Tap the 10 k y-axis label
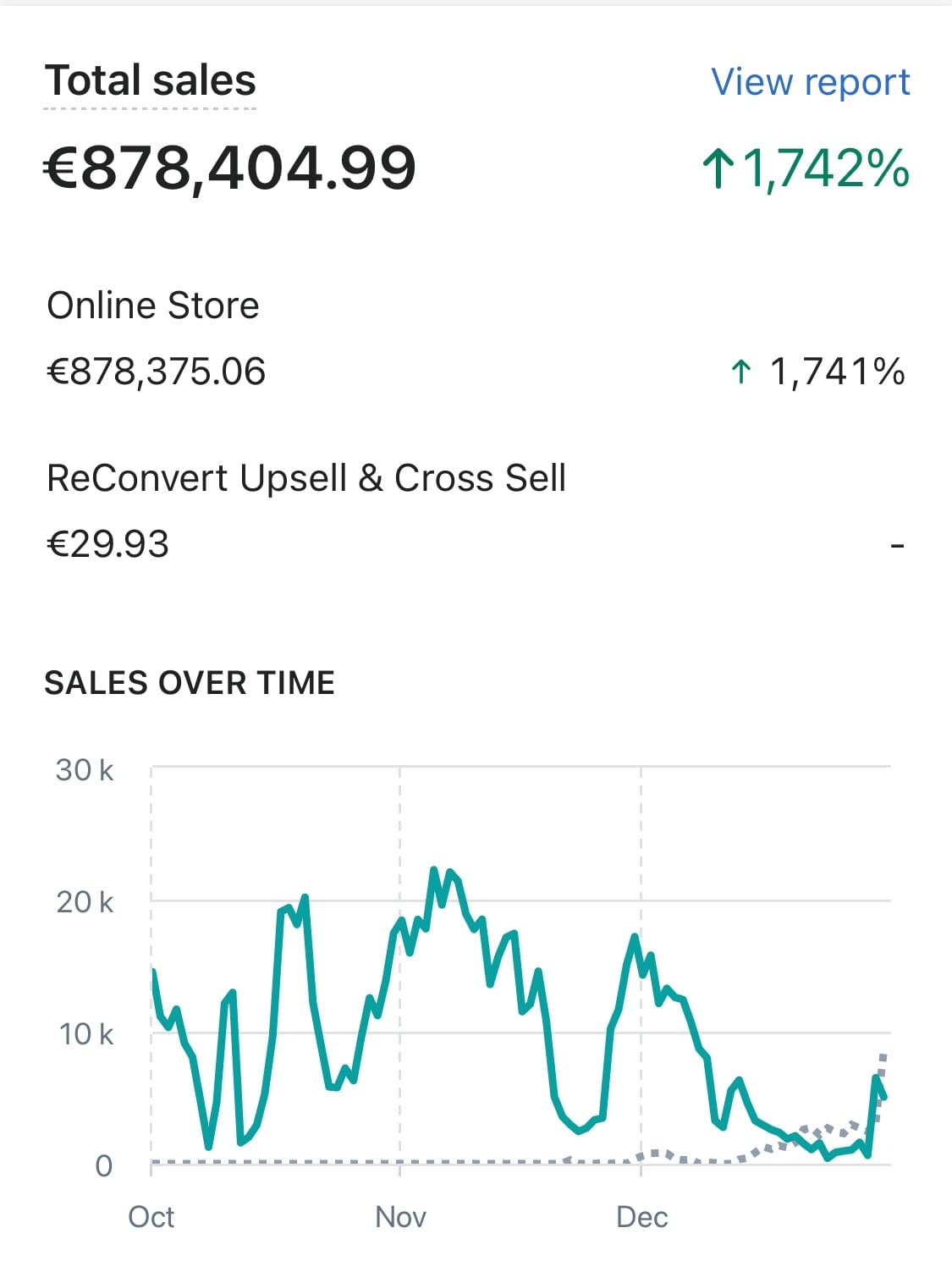Viewport: 952px width, 1272px height. coord(85,1034)
